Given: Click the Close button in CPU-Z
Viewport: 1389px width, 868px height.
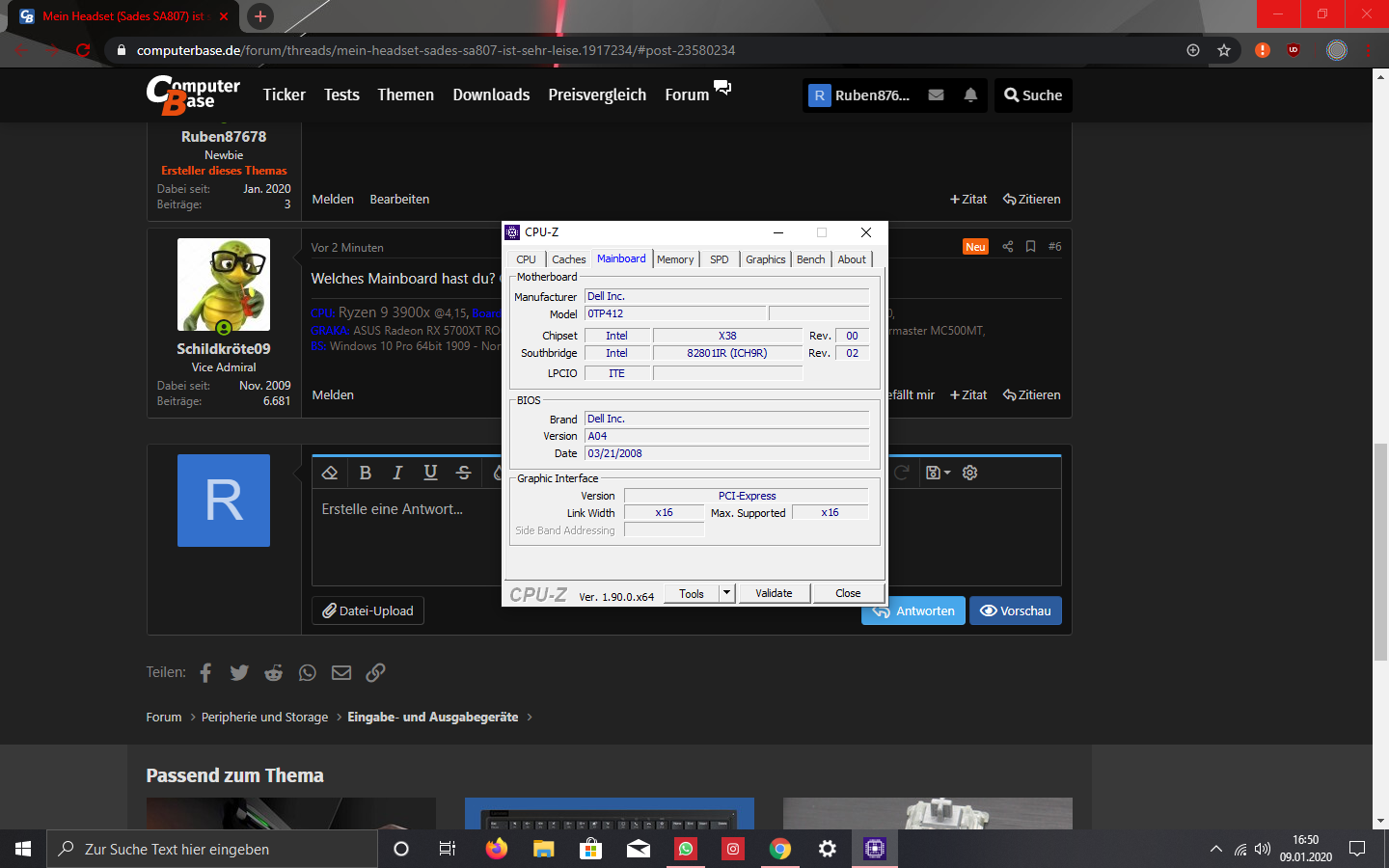Looking at the screenshot, I should pyautogui.click(x=848, y=593).
